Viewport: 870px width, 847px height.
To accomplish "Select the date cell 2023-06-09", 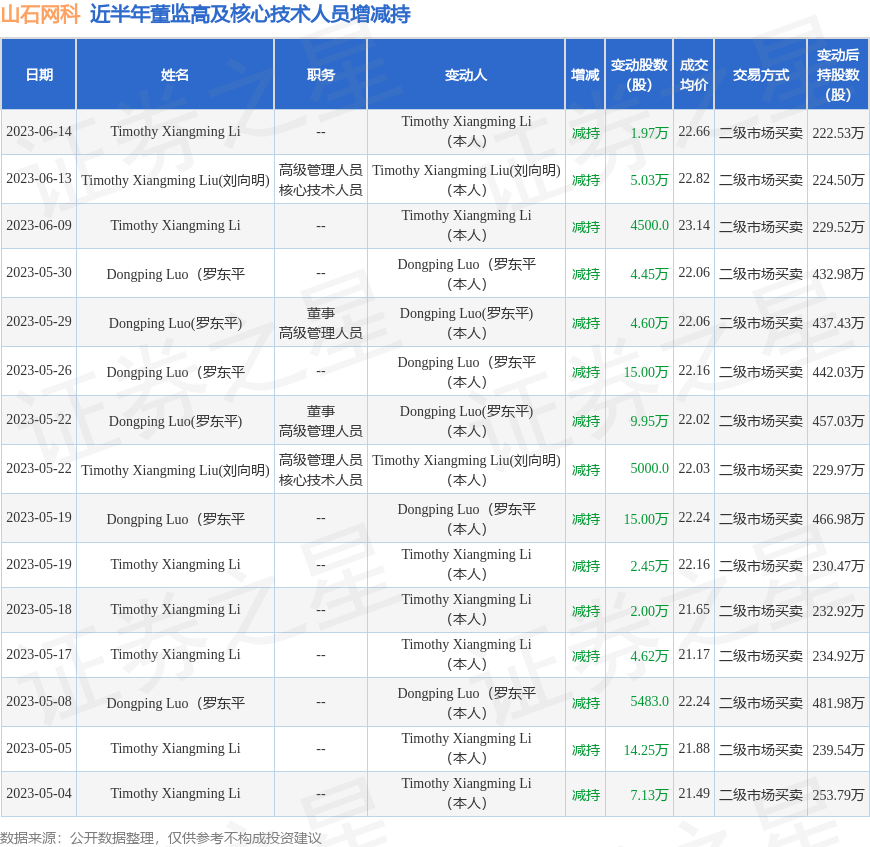I will 39,226.
